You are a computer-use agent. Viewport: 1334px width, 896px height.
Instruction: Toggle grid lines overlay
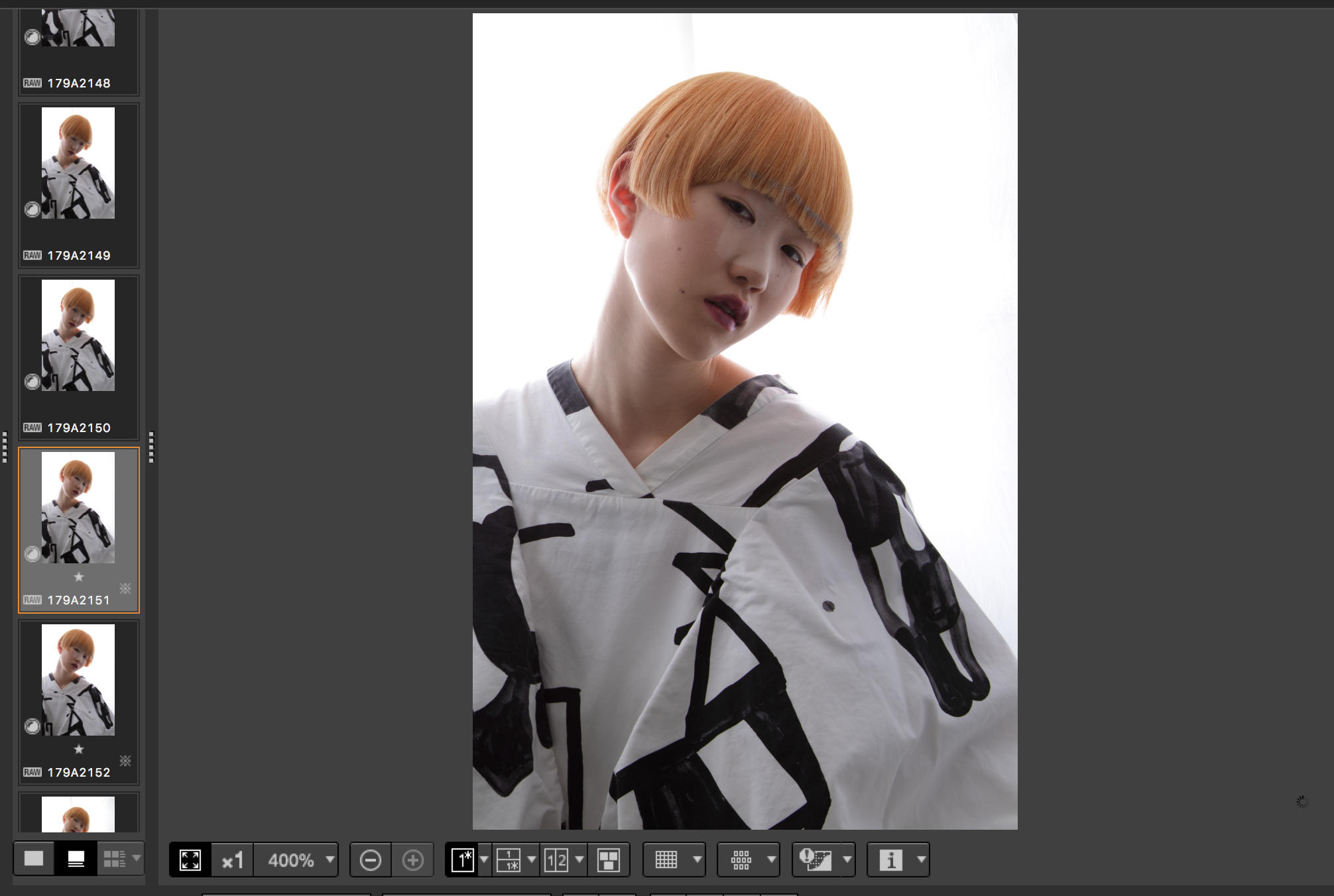coord(666,860)
